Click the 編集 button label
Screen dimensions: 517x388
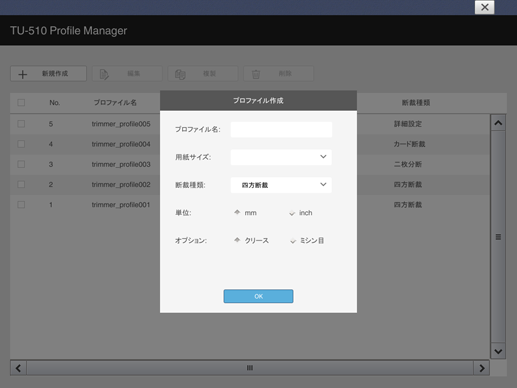(134, 73)
